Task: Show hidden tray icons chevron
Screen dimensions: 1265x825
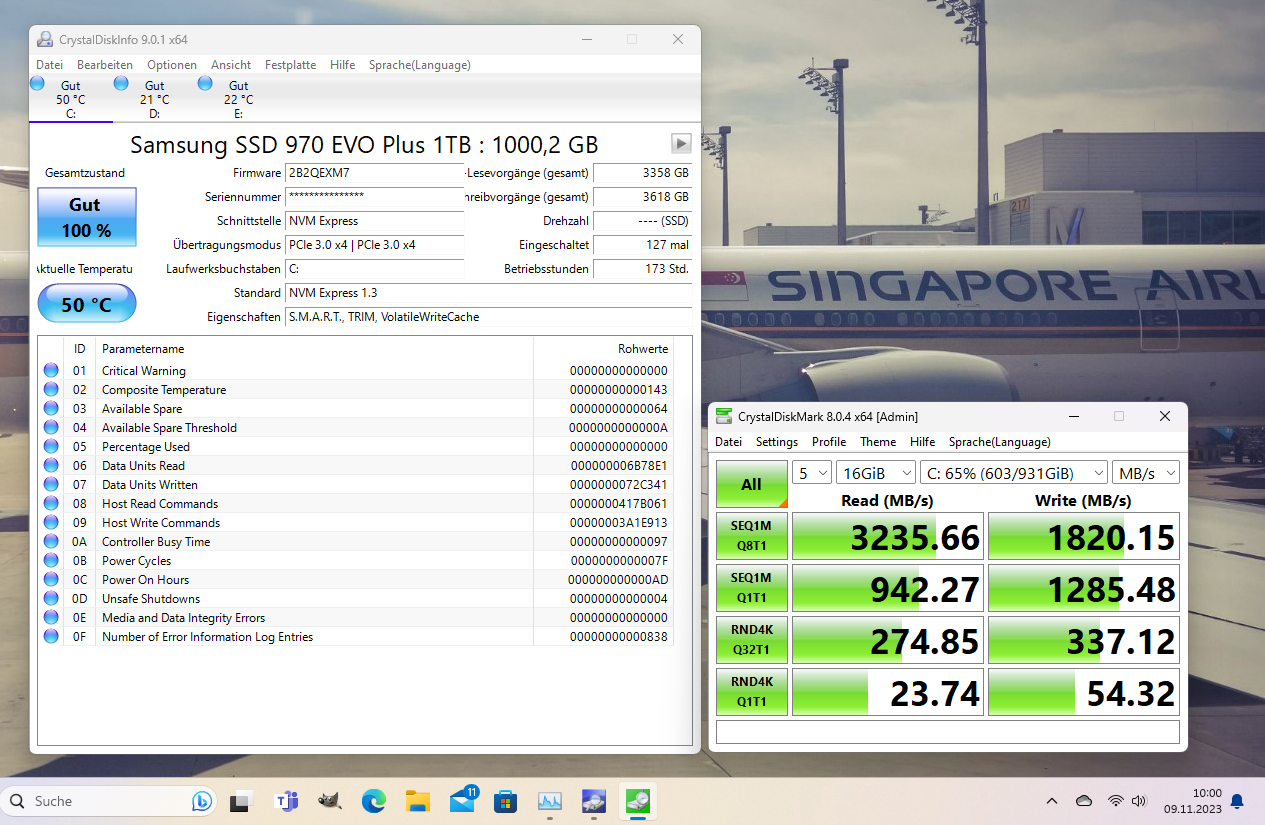Action: coord(1052,801)
